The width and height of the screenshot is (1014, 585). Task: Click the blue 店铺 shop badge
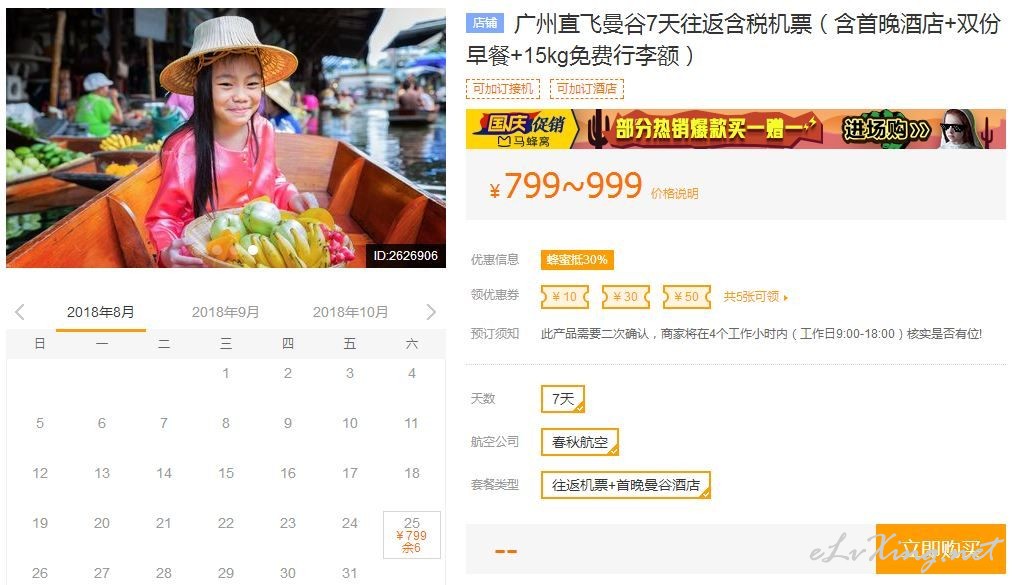coord(485,23)
